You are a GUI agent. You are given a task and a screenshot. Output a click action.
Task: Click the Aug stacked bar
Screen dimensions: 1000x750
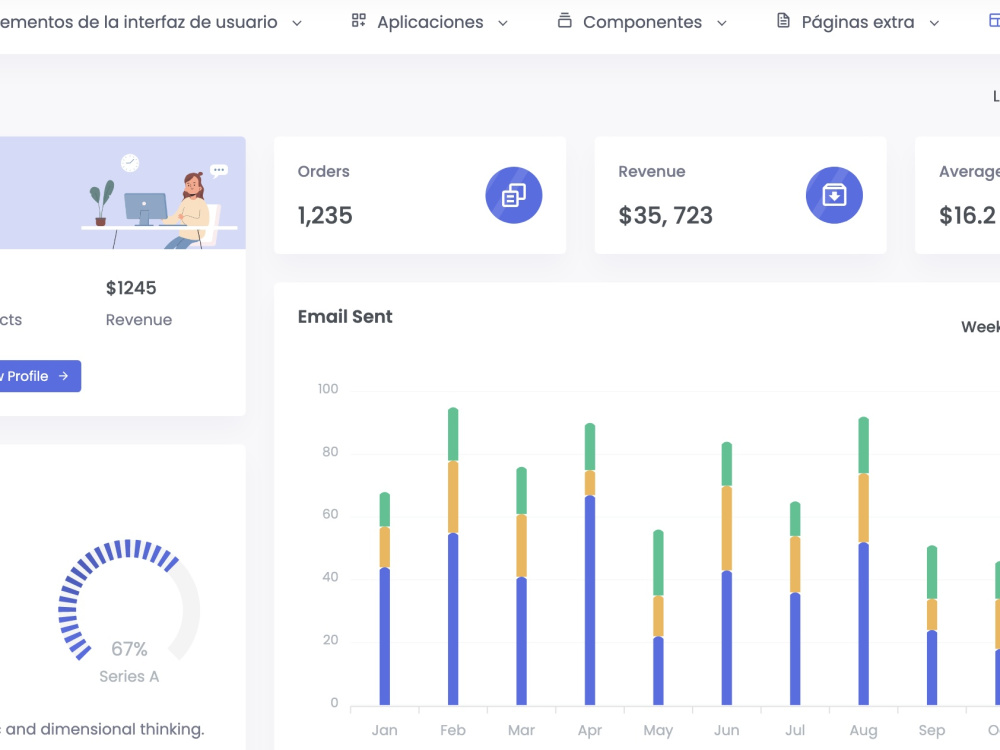(x=864, y=561)
